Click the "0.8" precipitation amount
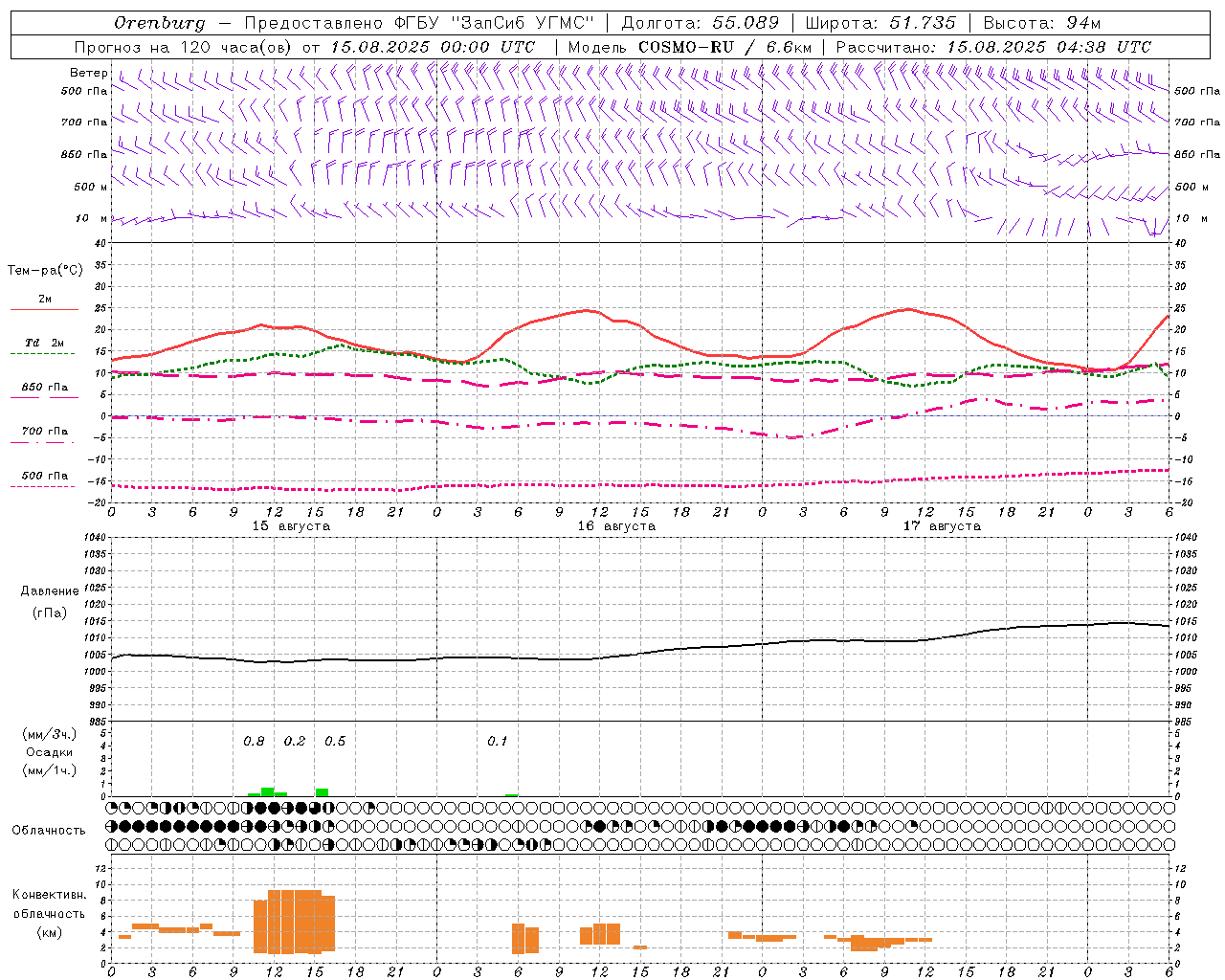The height and width of the screenshot is (980, 1225). pos(254,742)
